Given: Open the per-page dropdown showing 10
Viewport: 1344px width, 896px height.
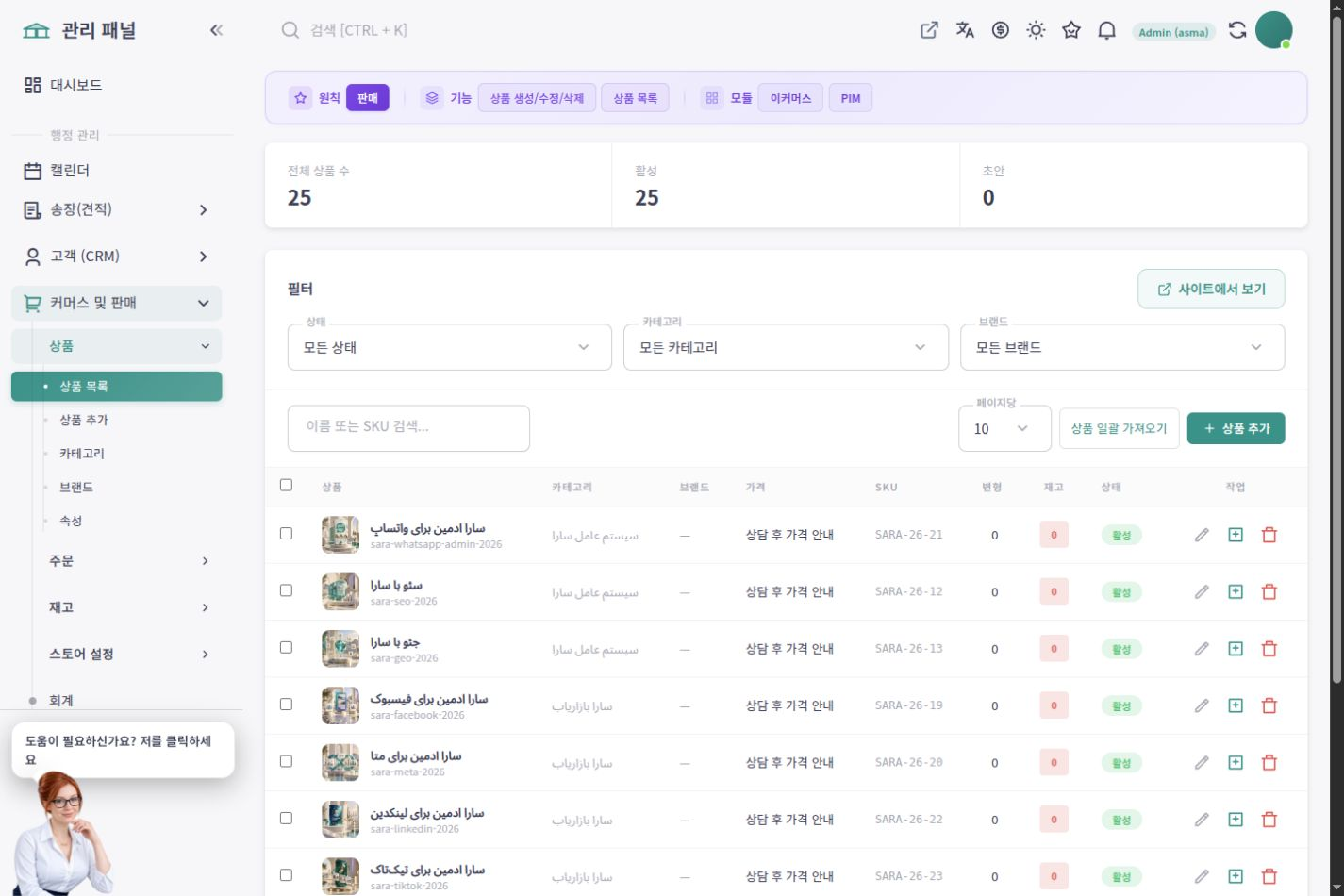Looking at the screenshot, I should [1004, 428].
